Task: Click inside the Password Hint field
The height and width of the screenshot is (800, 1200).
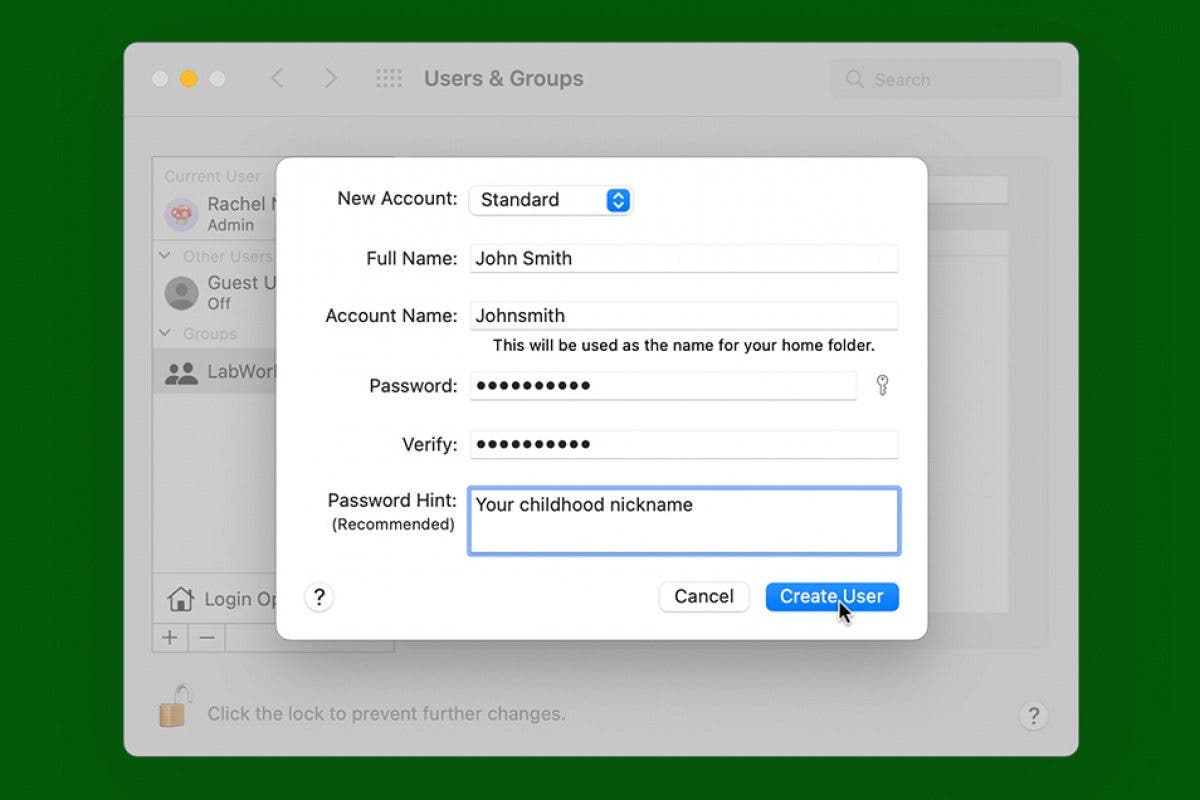Action: [684, 520]
